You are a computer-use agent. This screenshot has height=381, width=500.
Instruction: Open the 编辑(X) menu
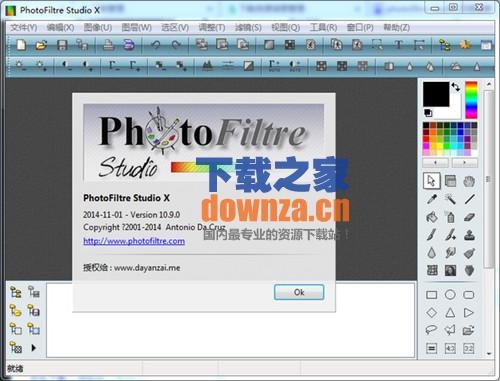tap(60, 28)
